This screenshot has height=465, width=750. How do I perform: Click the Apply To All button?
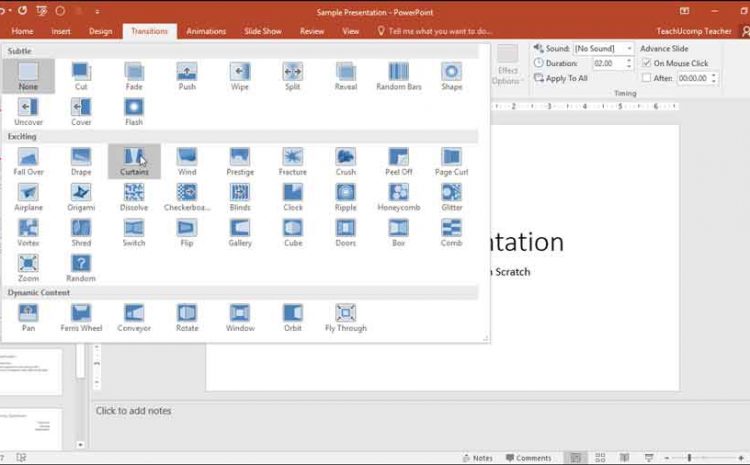pos(561,78)
